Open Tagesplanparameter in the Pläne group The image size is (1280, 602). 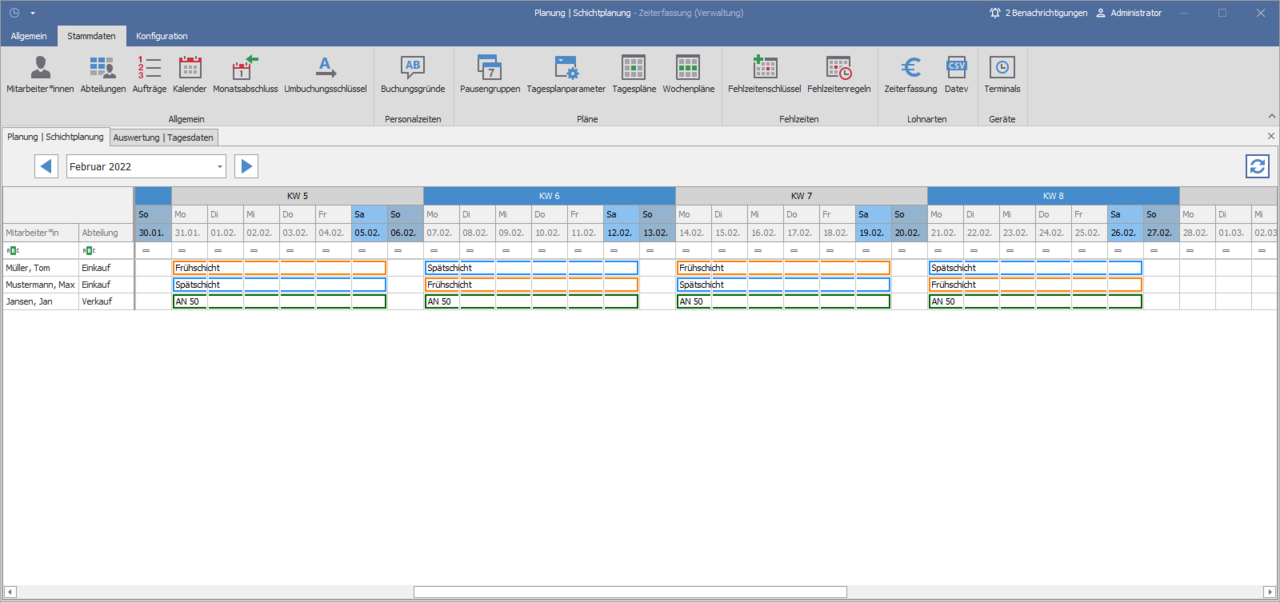point(566,75)
